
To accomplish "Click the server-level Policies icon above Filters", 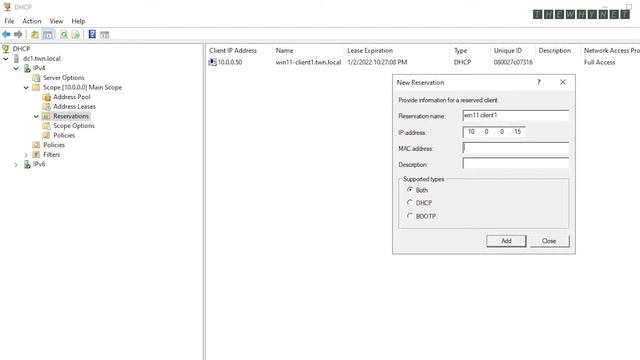I will pyautogui.click(x=36, y=145).
